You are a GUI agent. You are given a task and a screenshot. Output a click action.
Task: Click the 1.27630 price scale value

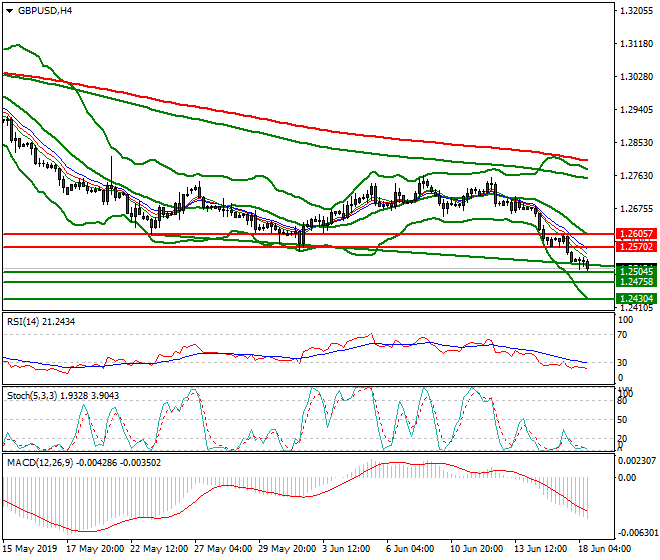[x=636, y=176]
